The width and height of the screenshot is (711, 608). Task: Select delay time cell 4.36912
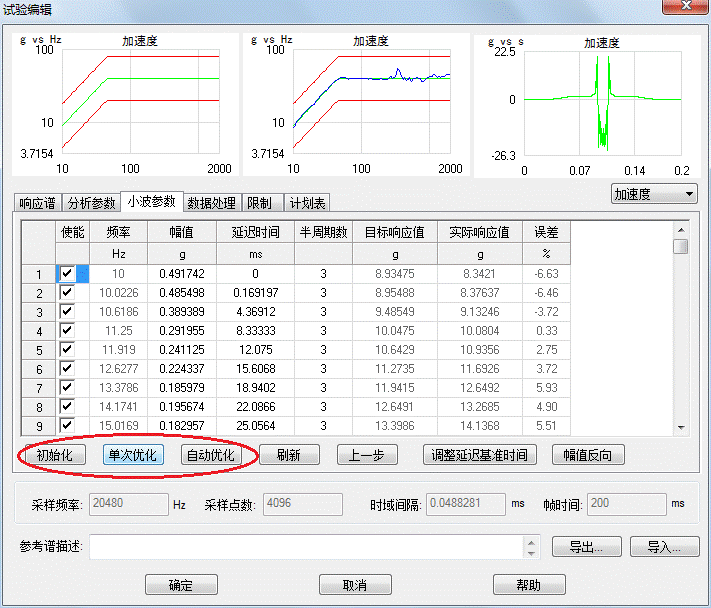click(255, 311)
